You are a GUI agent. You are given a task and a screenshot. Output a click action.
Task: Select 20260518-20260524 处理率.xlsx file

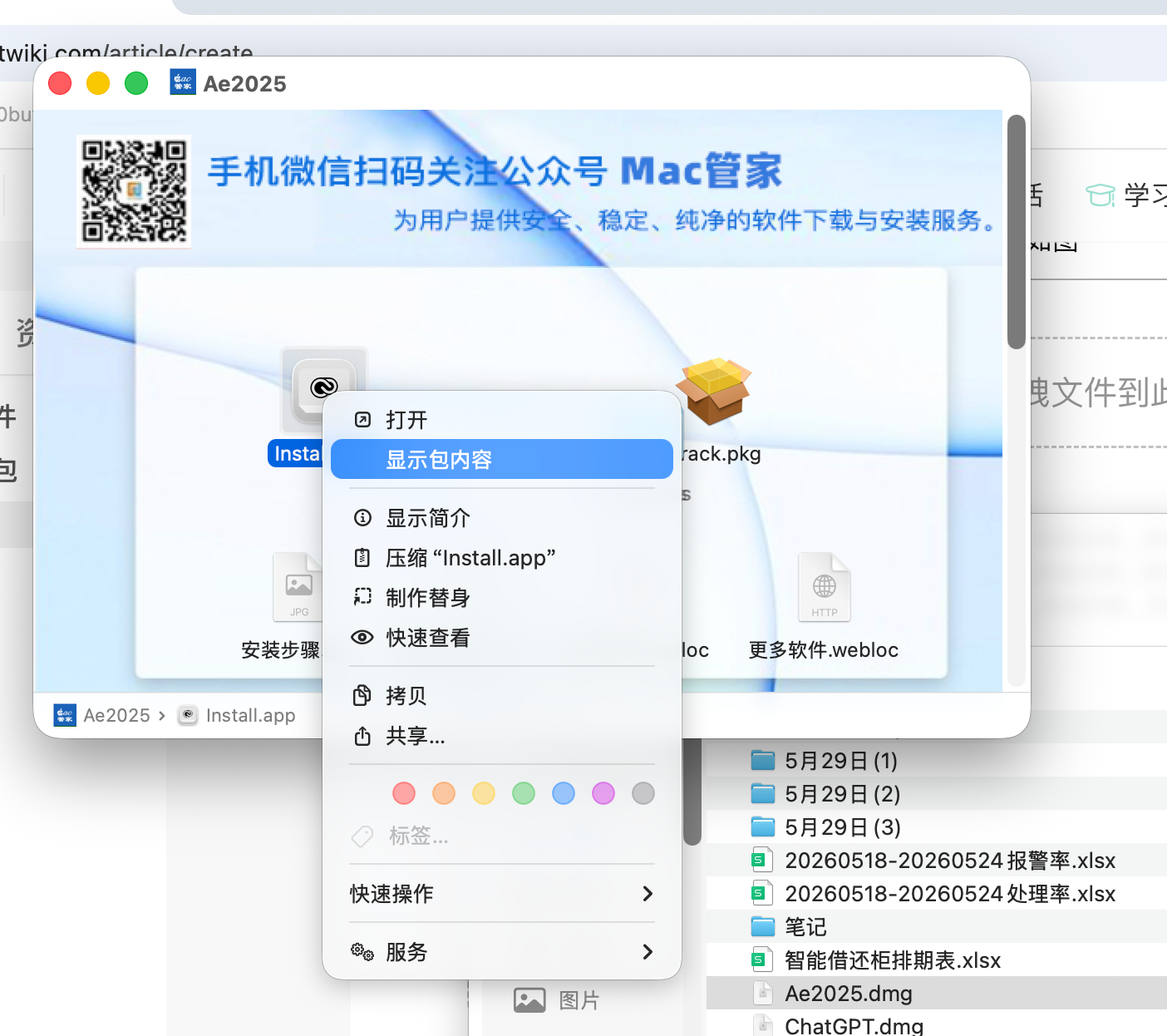(937, 893)
